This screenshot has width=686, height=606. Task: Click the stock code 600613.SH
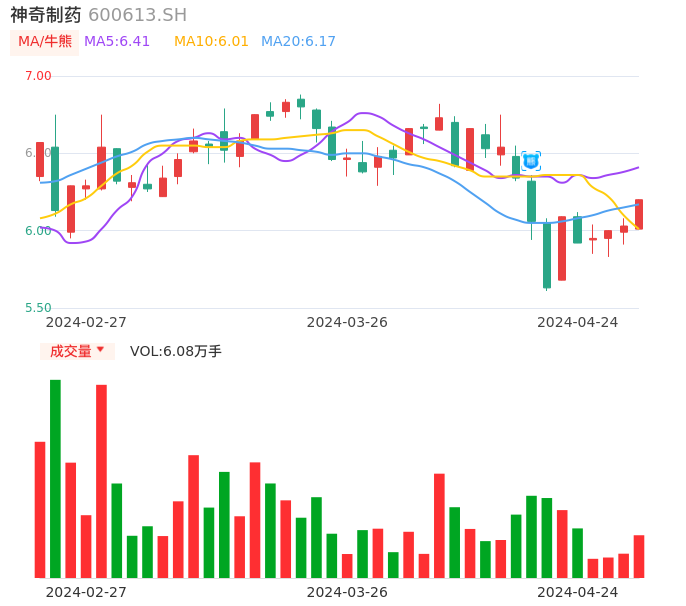[137, 15]
